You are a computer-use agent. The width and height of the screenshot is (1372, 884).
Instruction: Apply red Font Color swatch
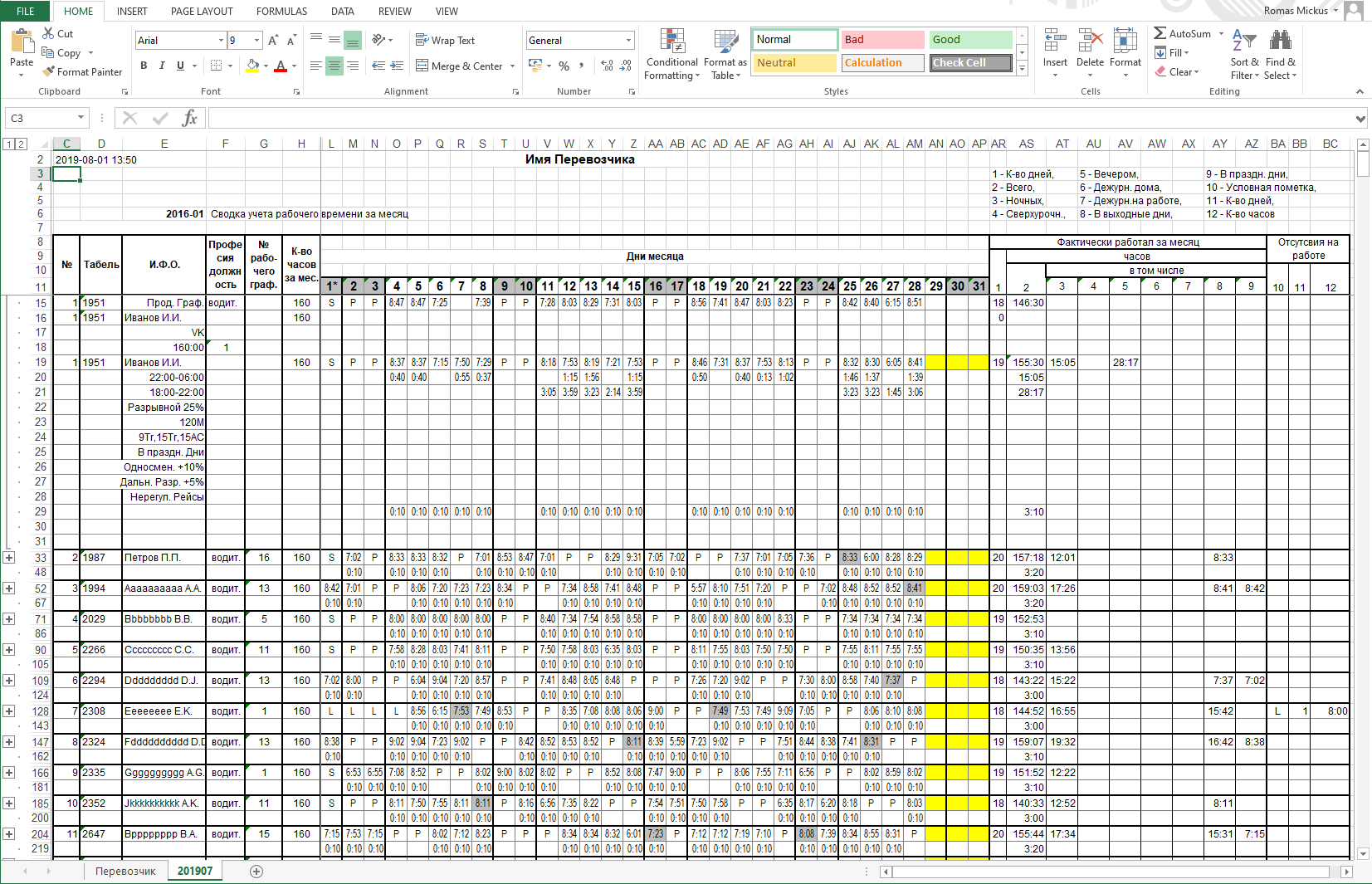point(281,66)
